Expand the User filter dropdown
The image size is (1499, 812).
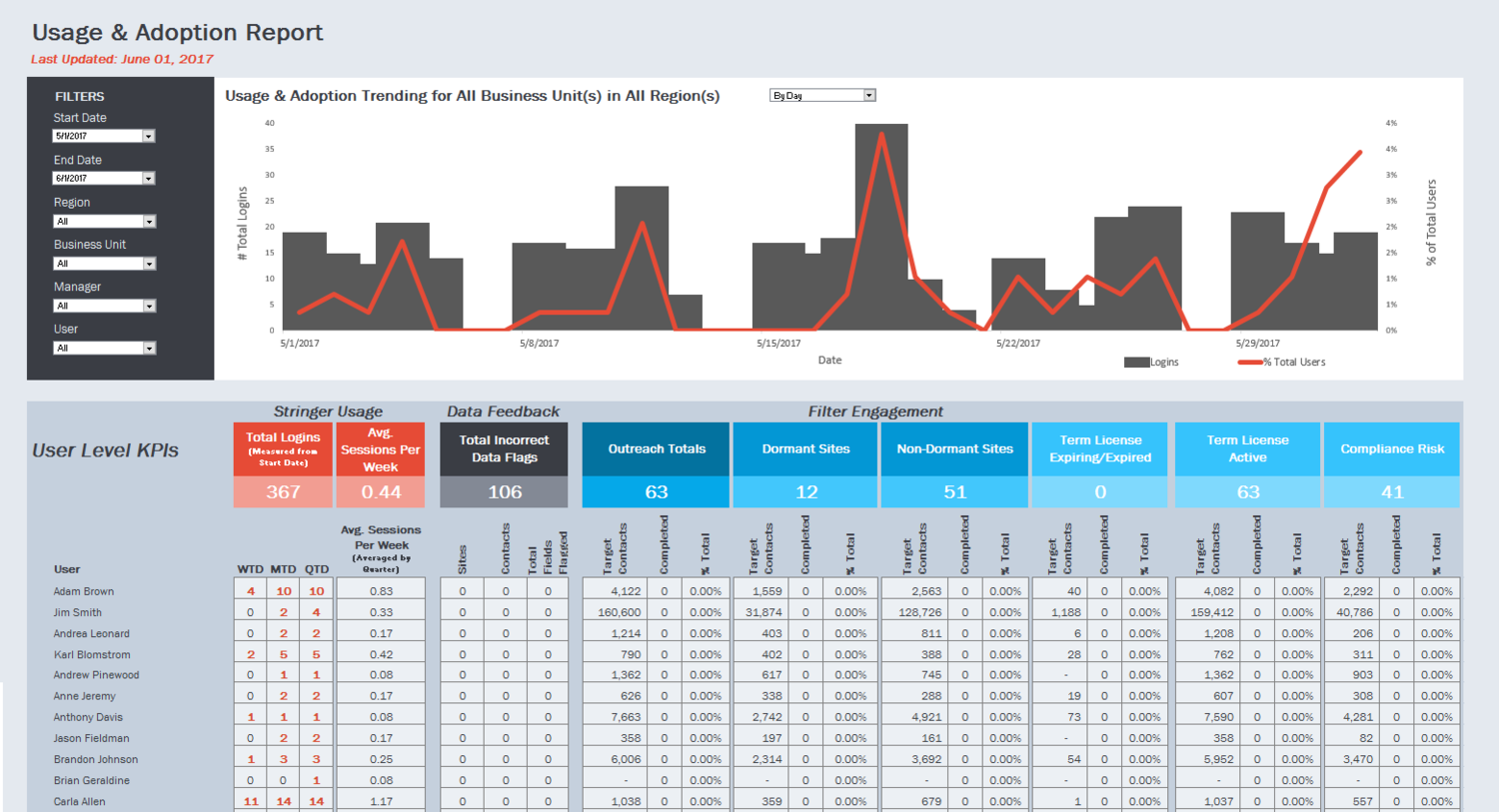click(x=149, y=349)
